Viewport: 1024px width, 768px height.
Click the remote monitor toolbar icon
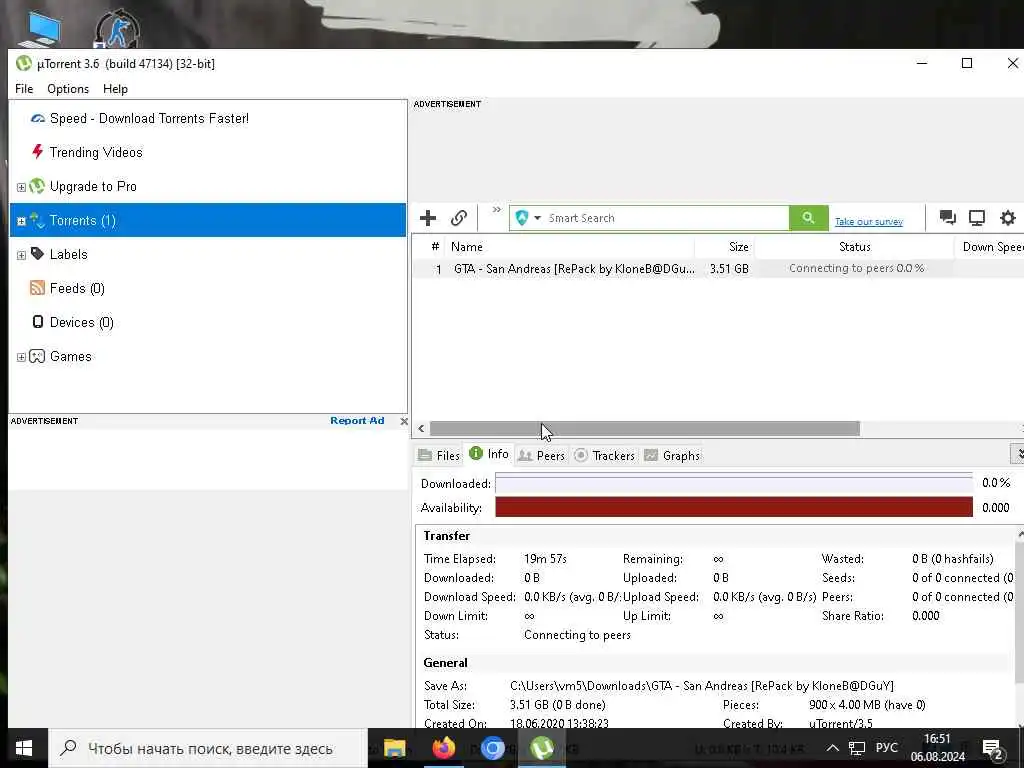click(976, 217)
